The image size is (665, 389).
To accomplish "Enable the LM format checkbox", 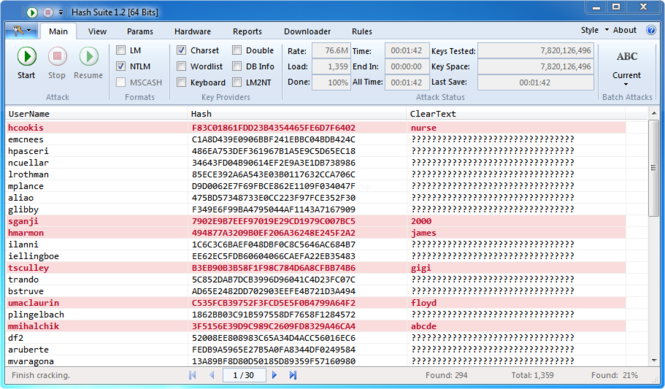I will (x=121, y=50).
